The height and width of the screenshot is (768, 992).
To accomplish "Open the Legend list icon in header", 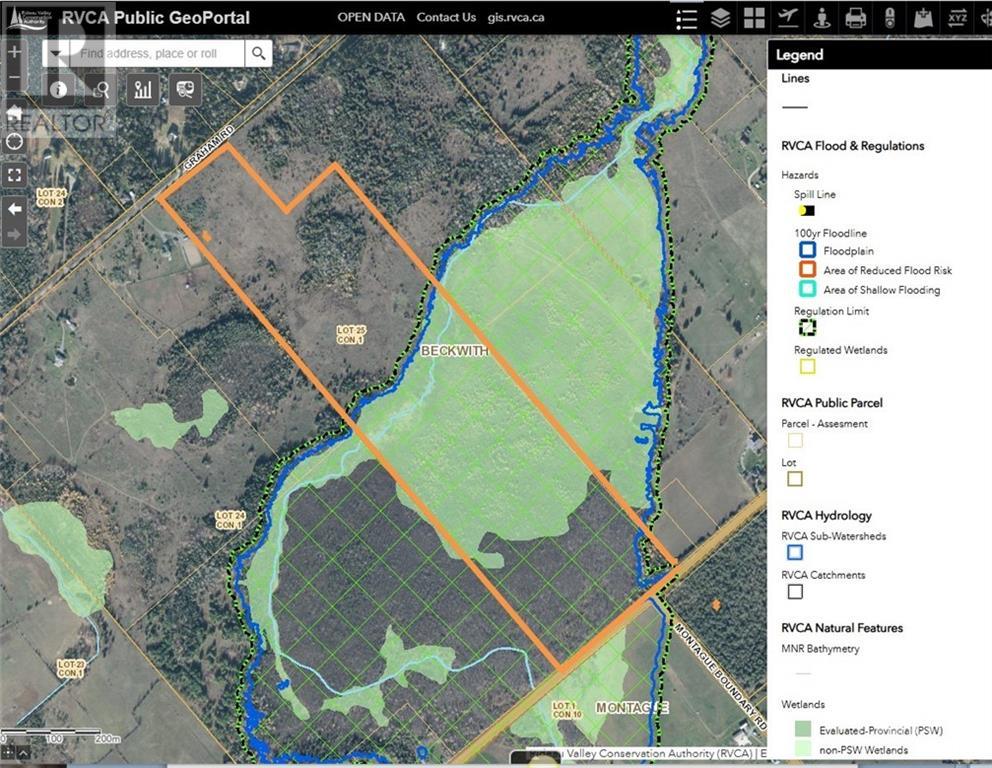I will [x=686, y=18].
